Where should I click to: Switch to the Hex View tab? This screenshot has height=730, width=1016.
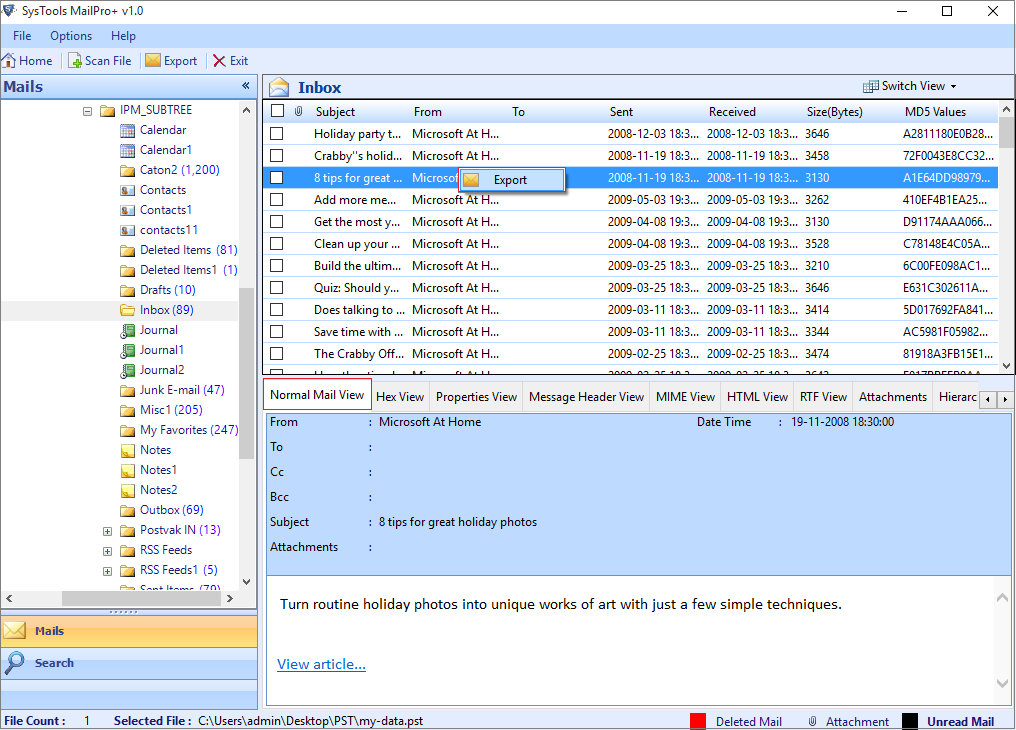(x=400, y=396)
